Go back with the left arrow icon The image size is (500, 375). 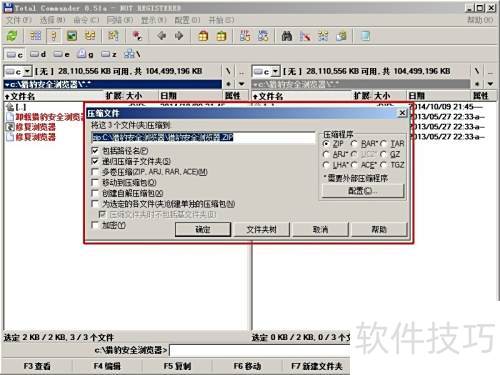tap(162, 36)
